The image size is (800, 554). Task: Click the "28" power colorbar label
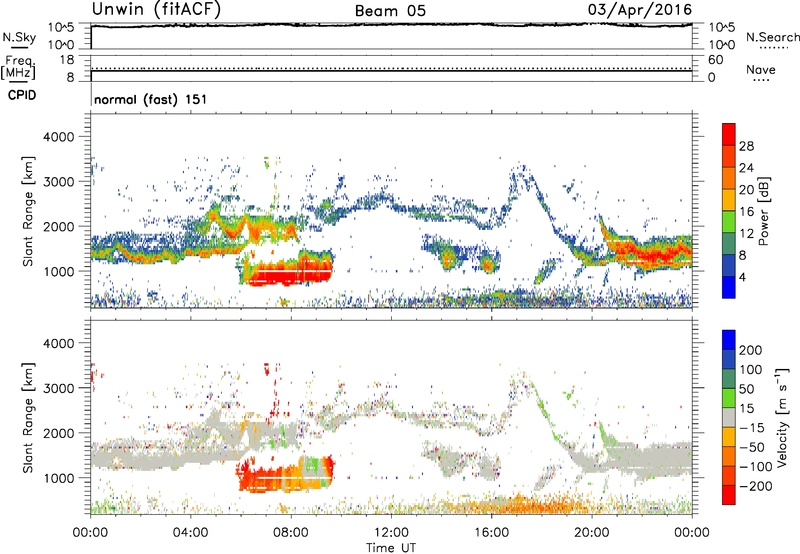point(746,146)
